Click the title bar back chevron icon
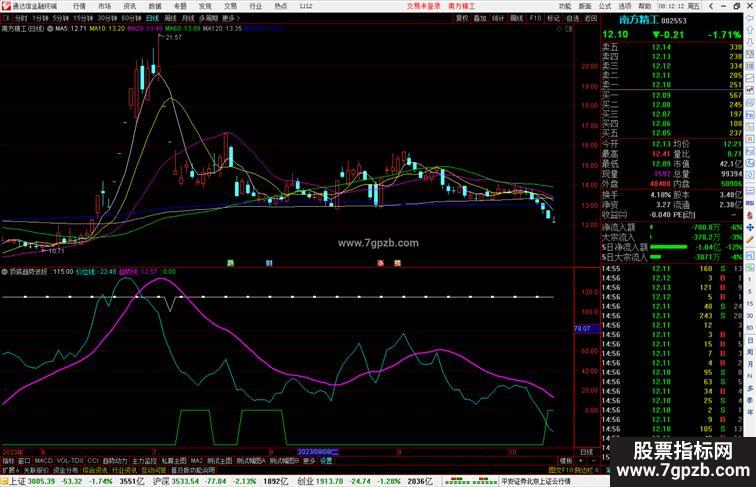This screenshot has width=756, height=487. [x=711, y=6]
